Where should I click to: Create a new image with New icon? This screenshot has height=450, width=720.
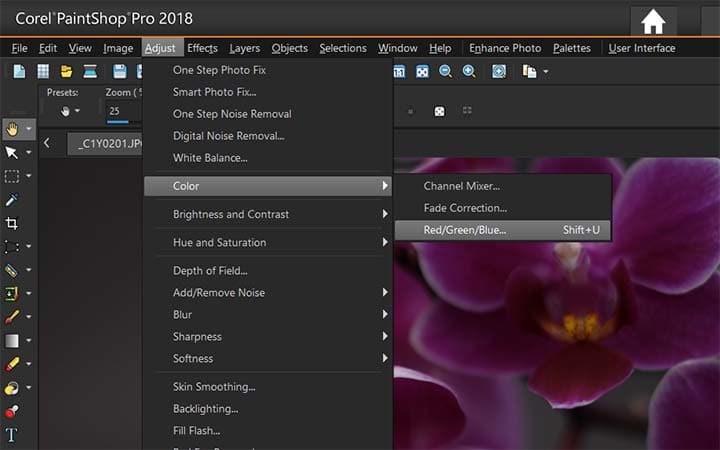[x=19, y=72]
